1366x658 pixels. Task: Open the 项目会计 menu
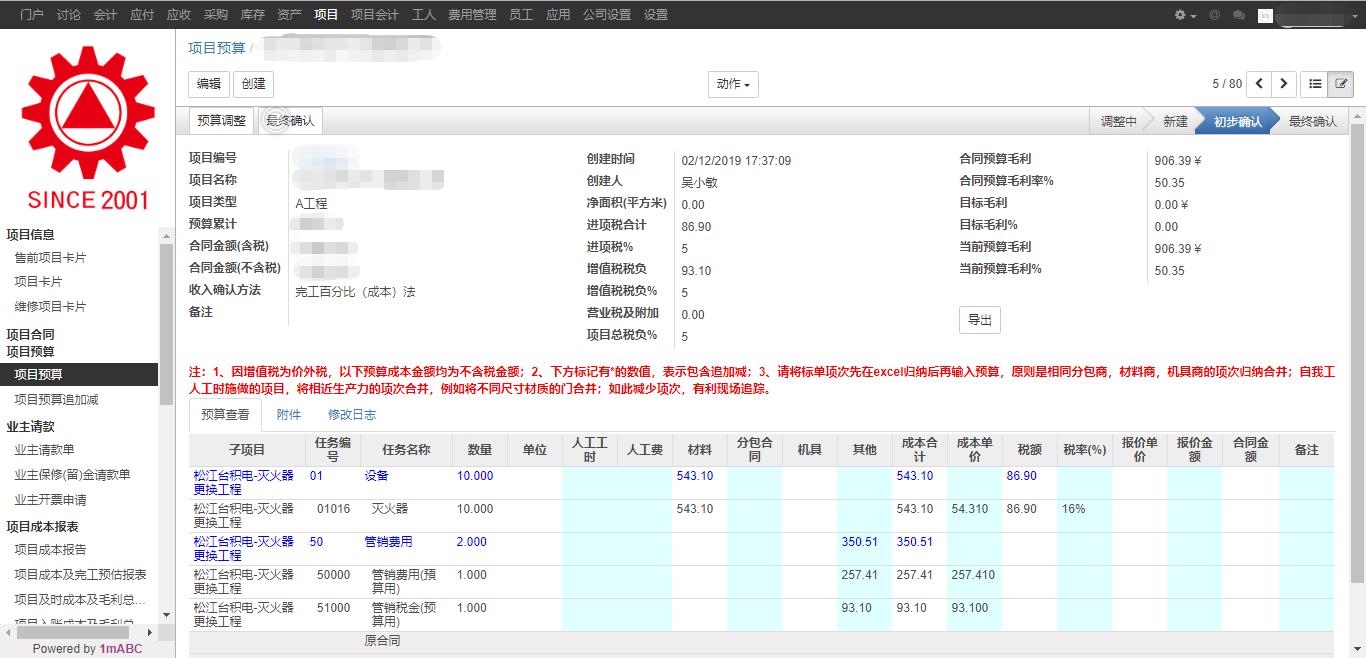[x=375, y=15]
